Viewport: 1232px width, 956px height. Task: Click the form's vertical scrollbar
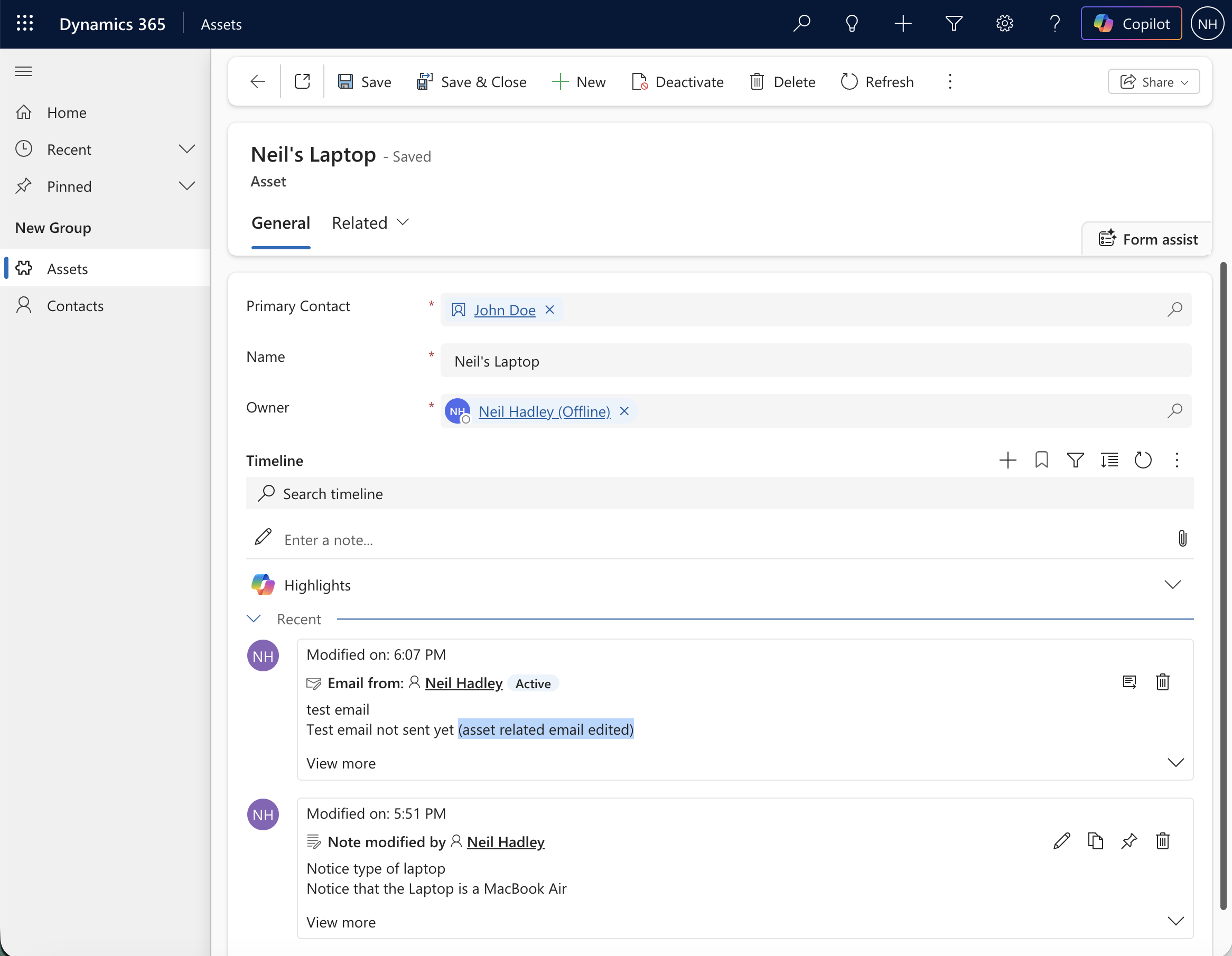point(1223,587)
